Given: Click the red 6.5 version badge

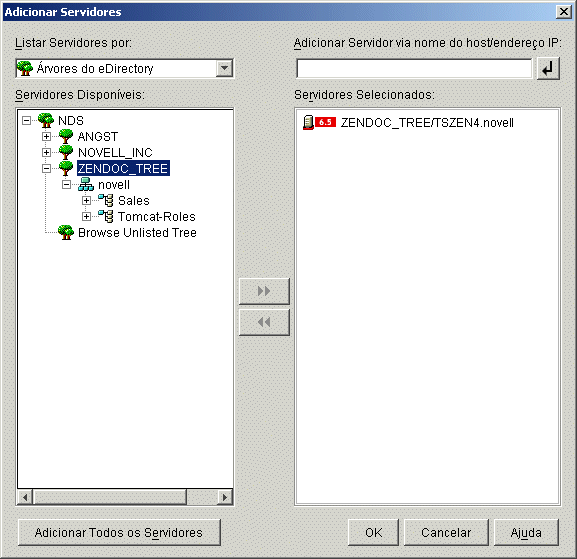Looking at the screenshot, I should point(325,122).
